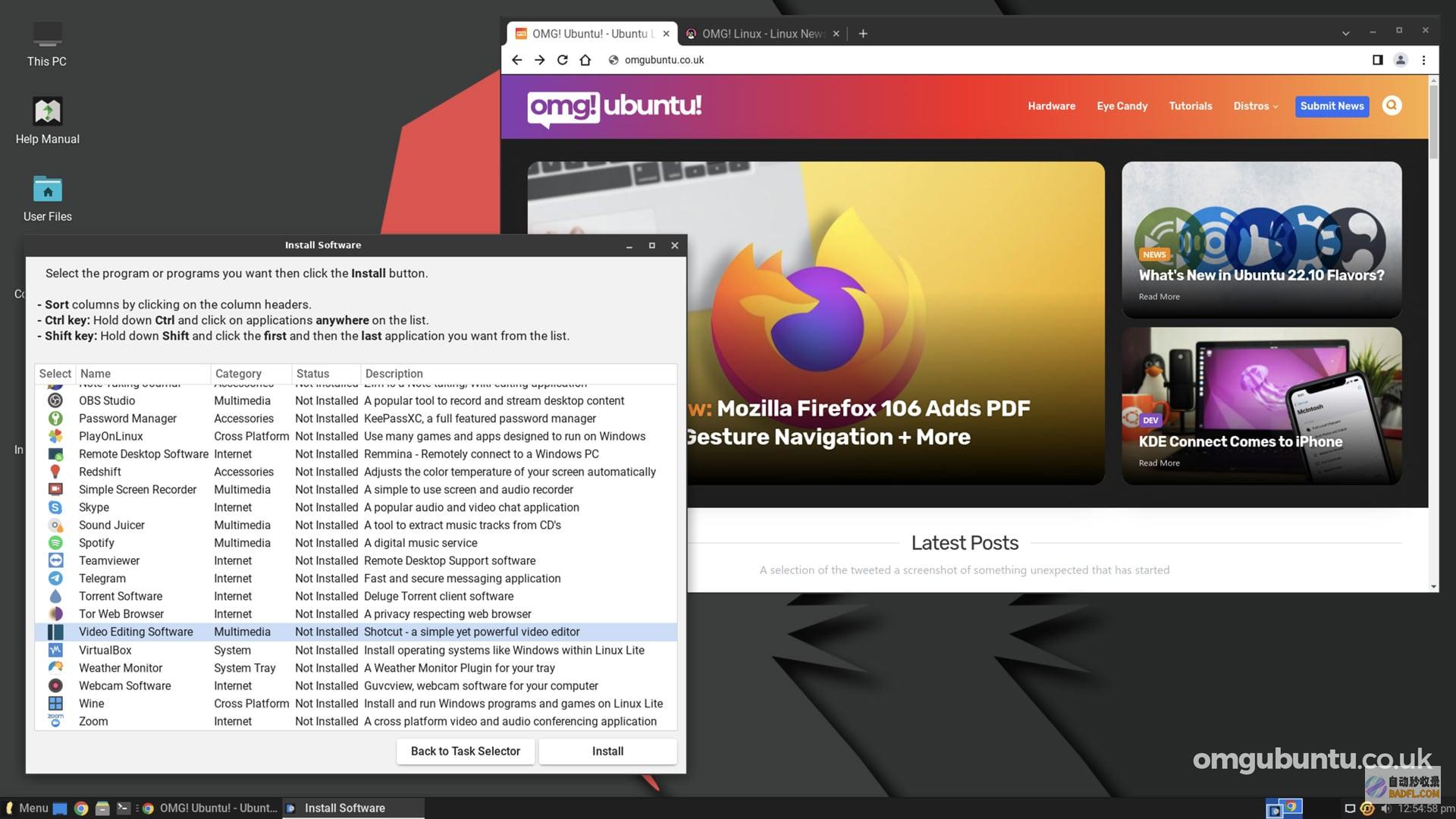Open the Tutorials menu item
The height and width of the screenshot is (819, 1456).
click(1190, 106)
